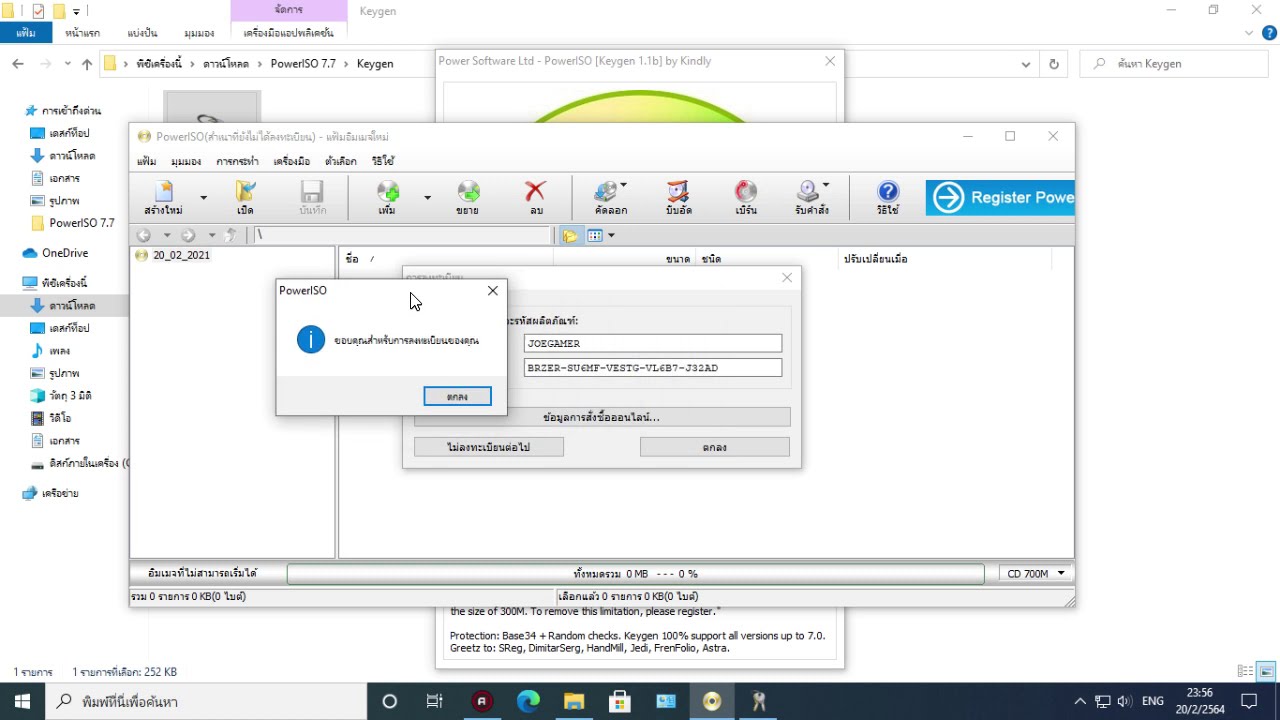This screenshot has height=720, width=1280.
Task: Click the up-folder icon in PowerISO
Action: point(232,236)
